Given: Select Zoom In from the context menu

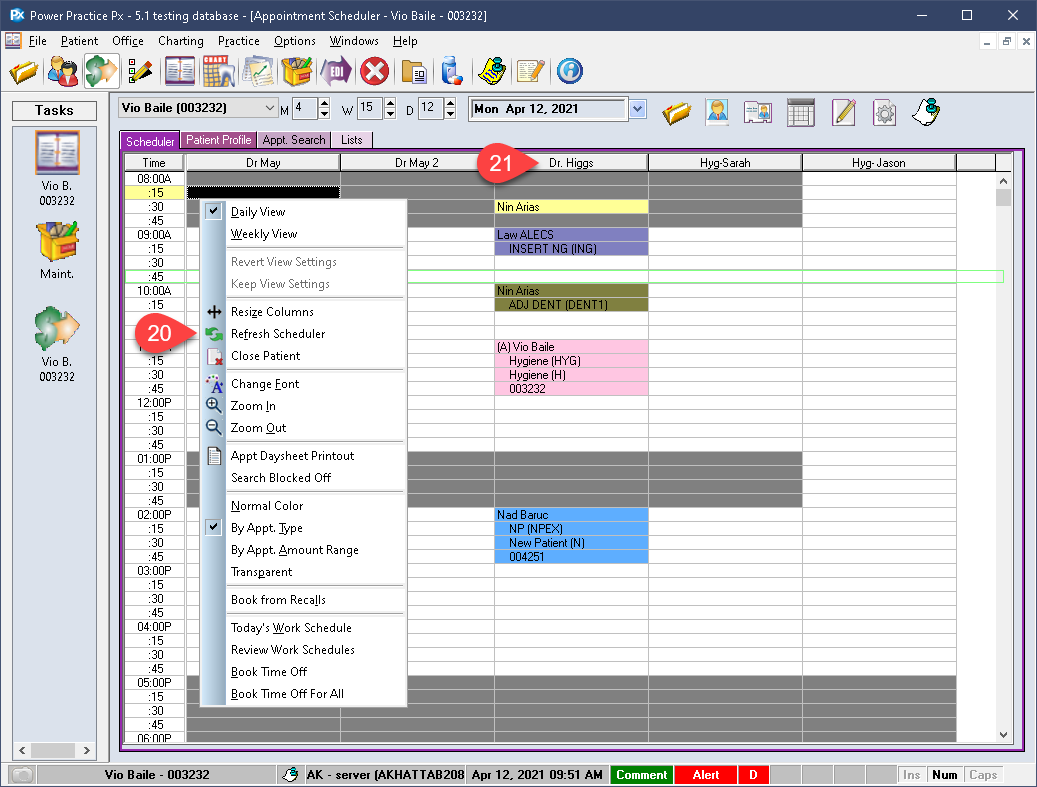Looking at the screenshot, I should pos(253,406).
